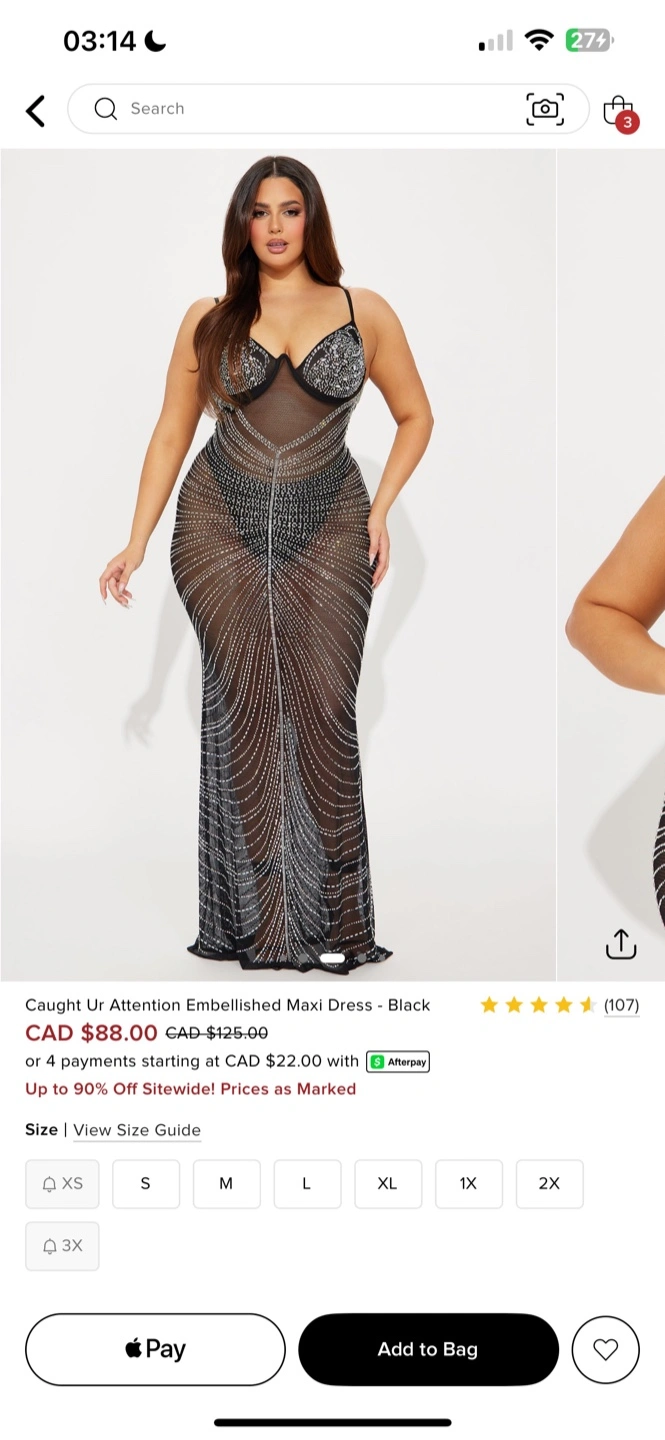Image resolution: width=665 pixels, height=1440 pixels.
Task: Tap the Add to Bag button
Action: pyautogui.click(x=428, y=1349)
